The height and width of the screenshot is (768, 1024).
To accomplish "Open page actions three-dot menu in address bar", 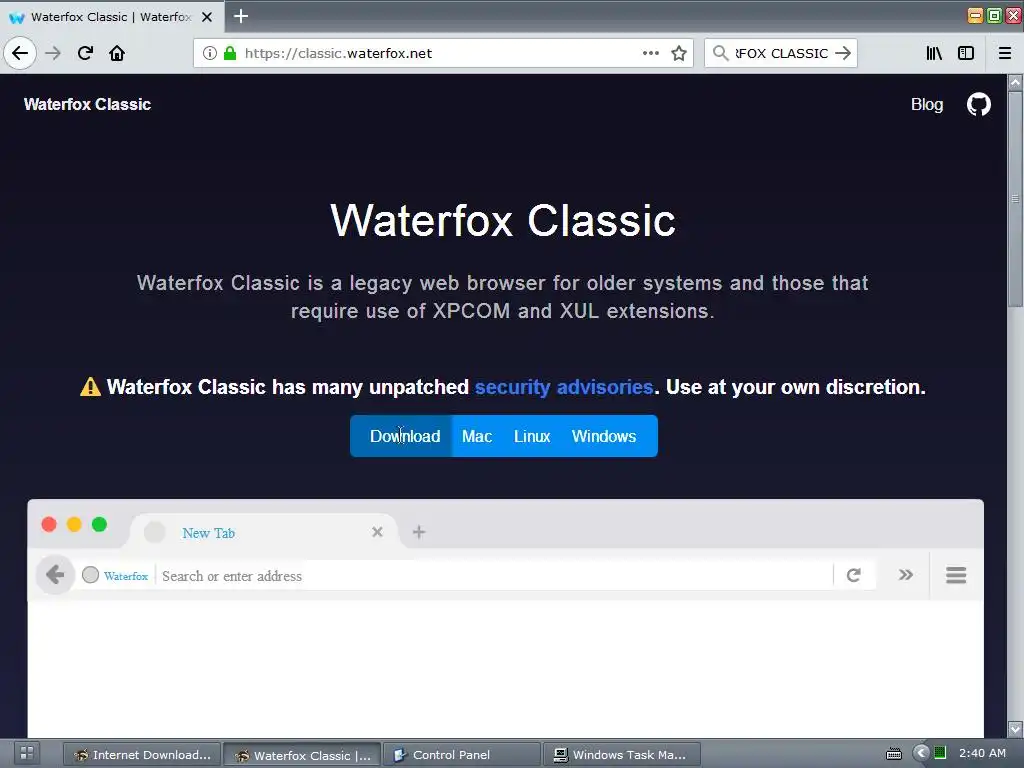I will coord(650,53).
